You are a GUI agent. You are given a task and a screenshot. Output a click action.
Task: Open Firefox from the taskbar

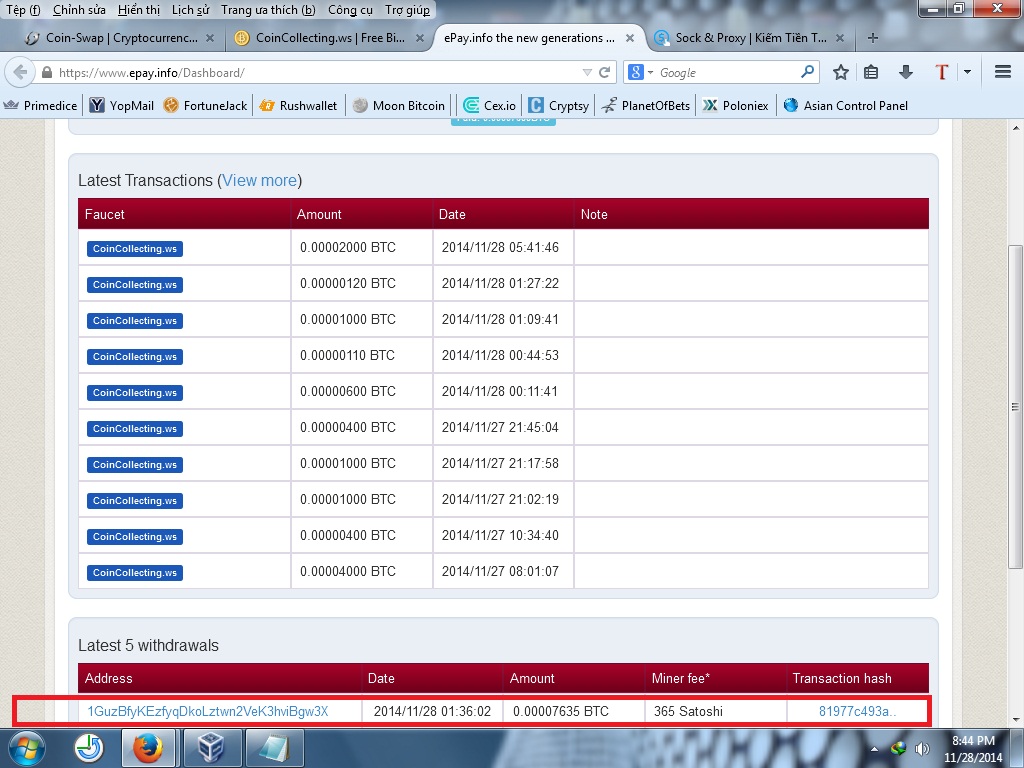(148, 748)
